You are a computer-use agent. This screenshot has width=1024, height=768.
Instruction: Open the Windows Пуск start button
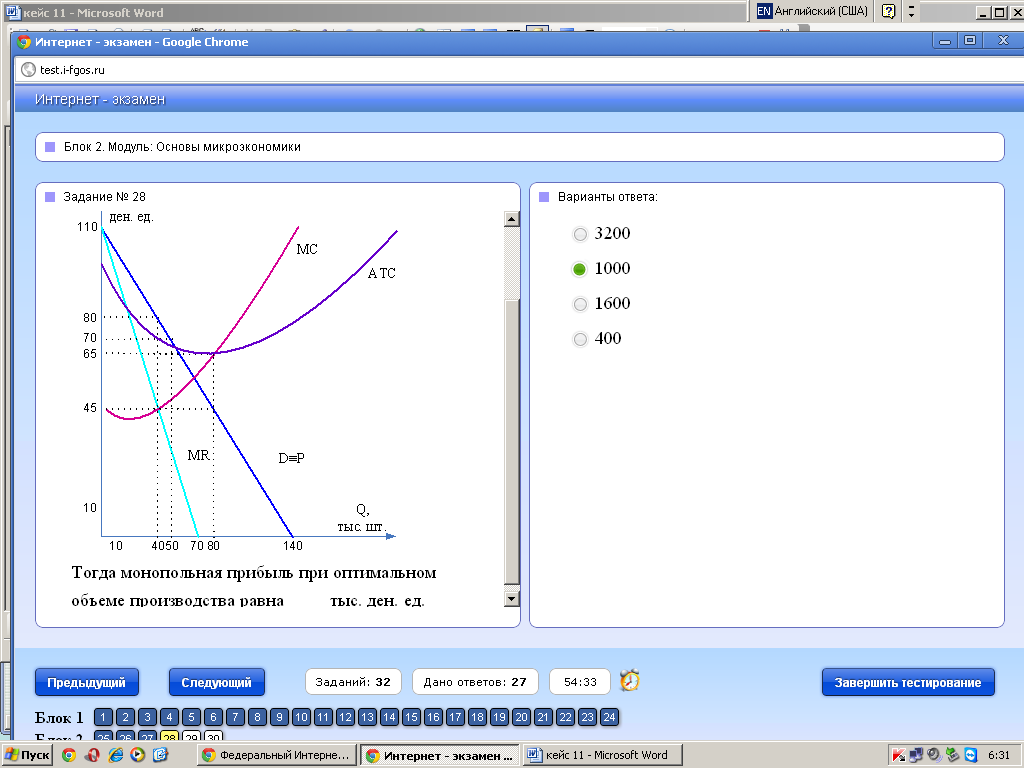click(x=26, y=756)
